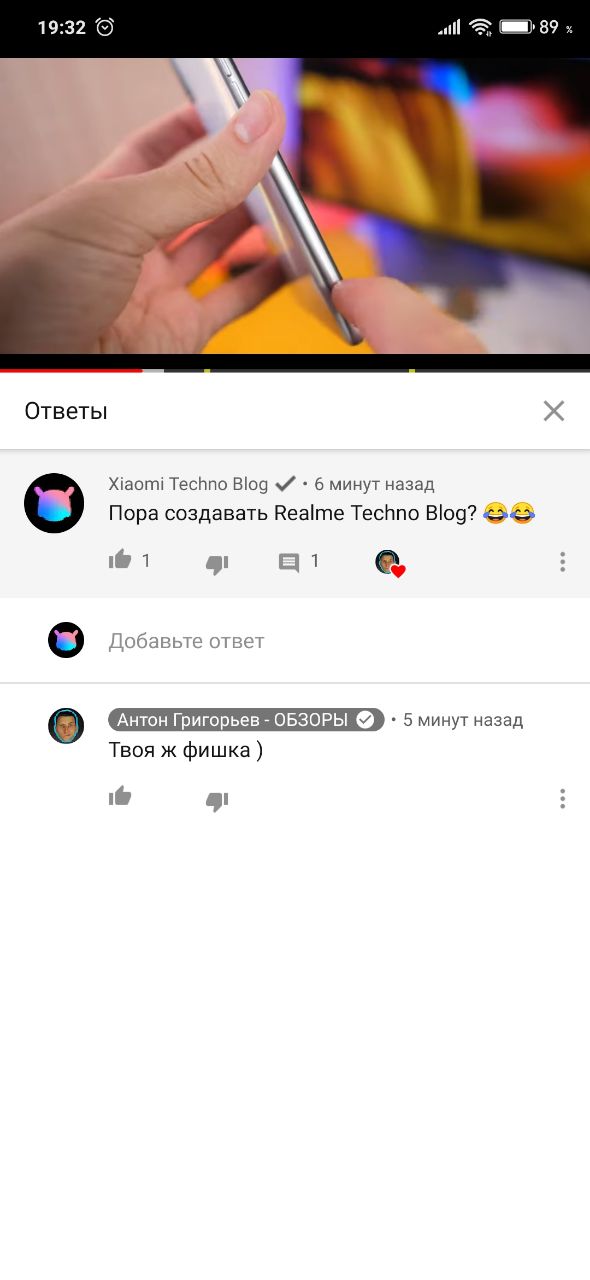Seek on the red video progress bar
Viewport: 590px width, 1280px height.
pos(295,371)
